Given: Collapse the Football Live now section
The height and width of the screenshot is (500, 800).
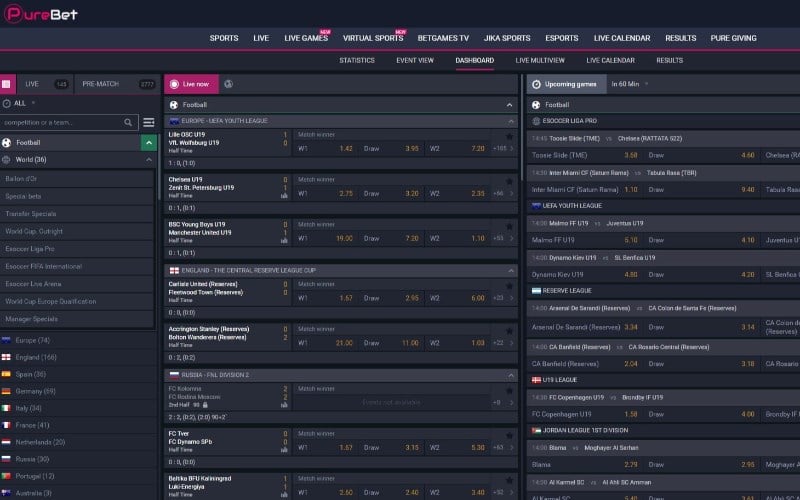Looking at the screenshot, I should coord(509,105).
